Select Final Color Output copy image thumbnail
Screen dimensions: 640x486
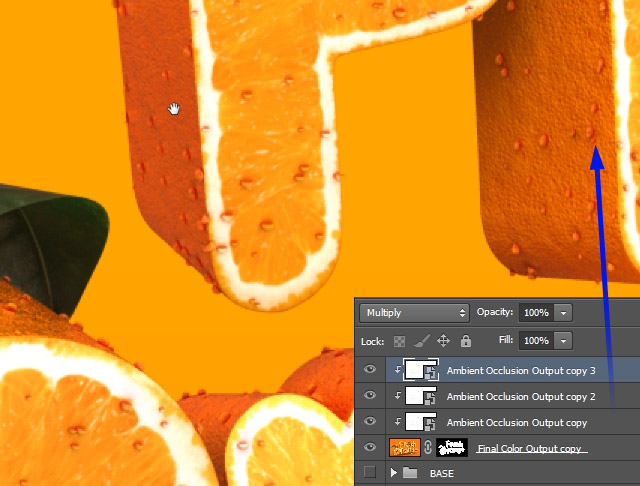tap(404, 448)
